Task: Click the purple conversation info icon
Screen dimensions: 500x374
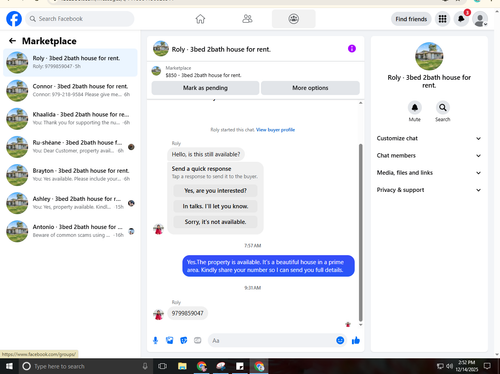Action: coord(352,49)
